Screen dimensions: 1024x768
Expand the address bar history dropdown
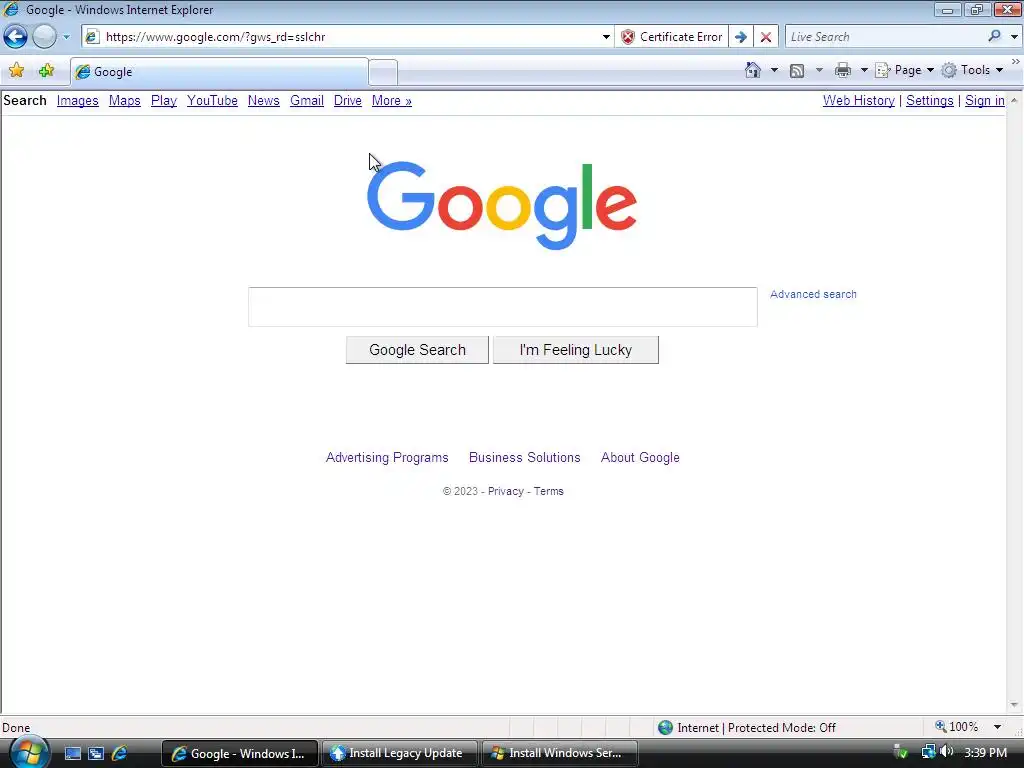tap(606, 37)
